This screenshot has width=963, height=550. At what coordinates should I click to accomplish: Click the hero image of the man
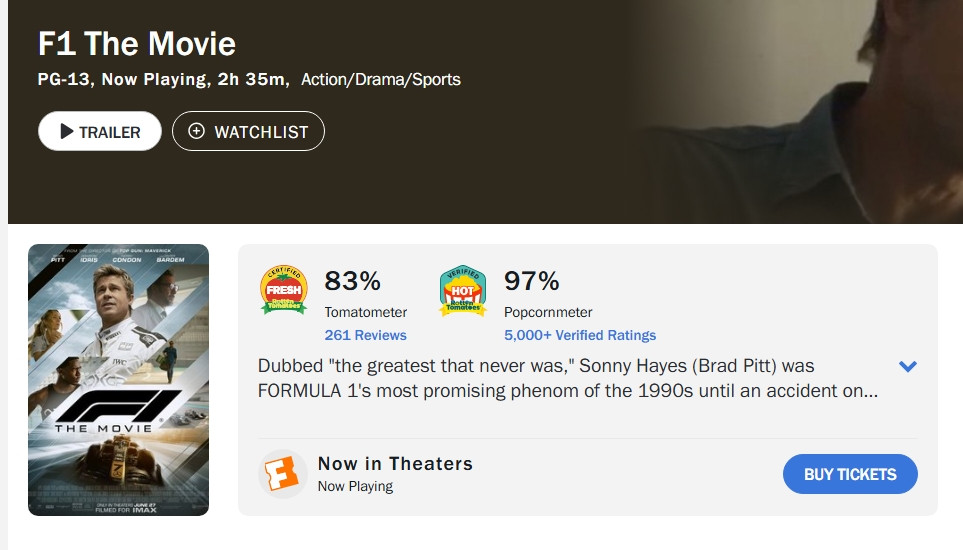[800, 110]
